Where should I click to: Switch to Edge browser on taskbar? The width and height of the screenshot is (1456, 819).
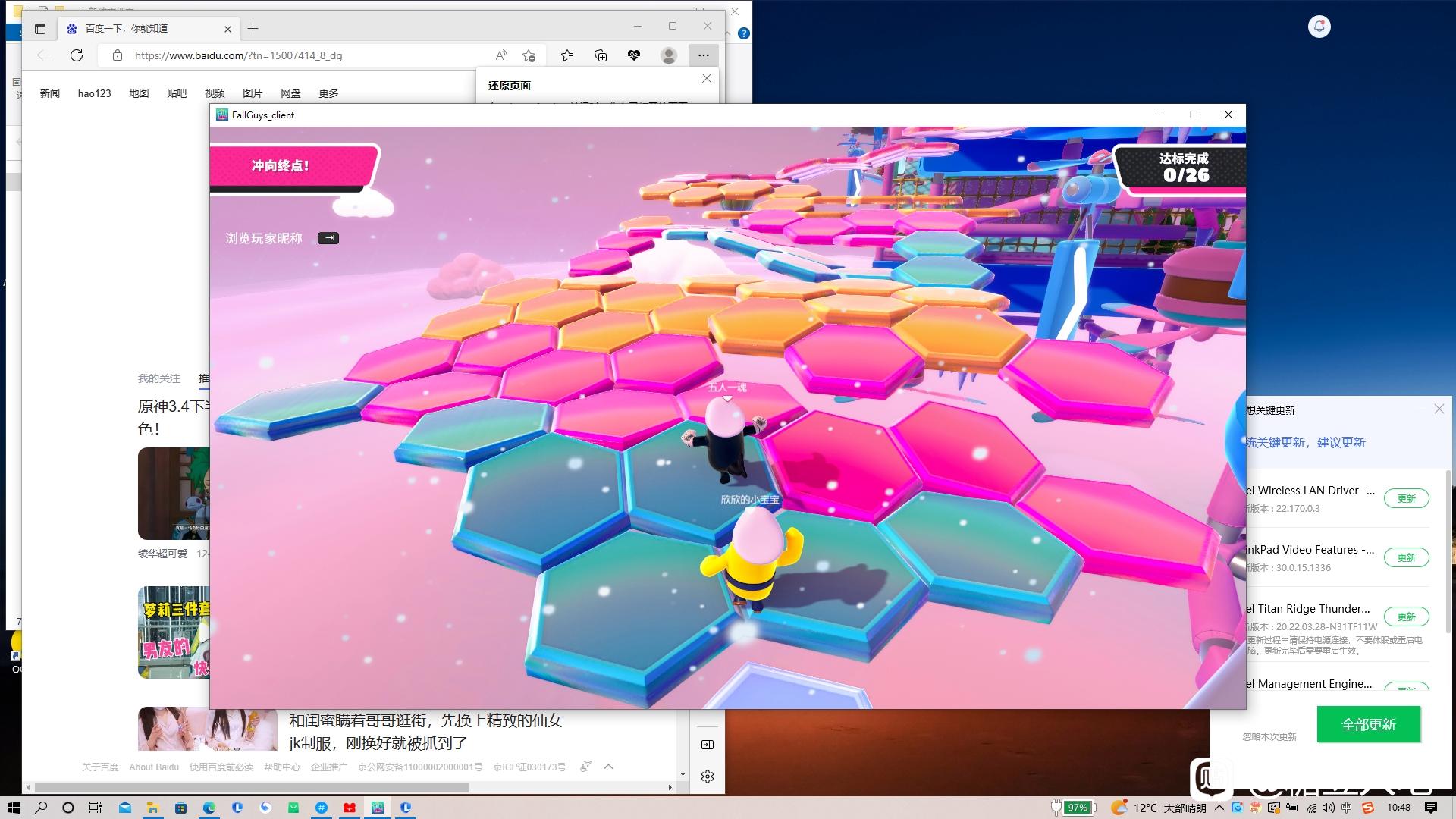209,808
